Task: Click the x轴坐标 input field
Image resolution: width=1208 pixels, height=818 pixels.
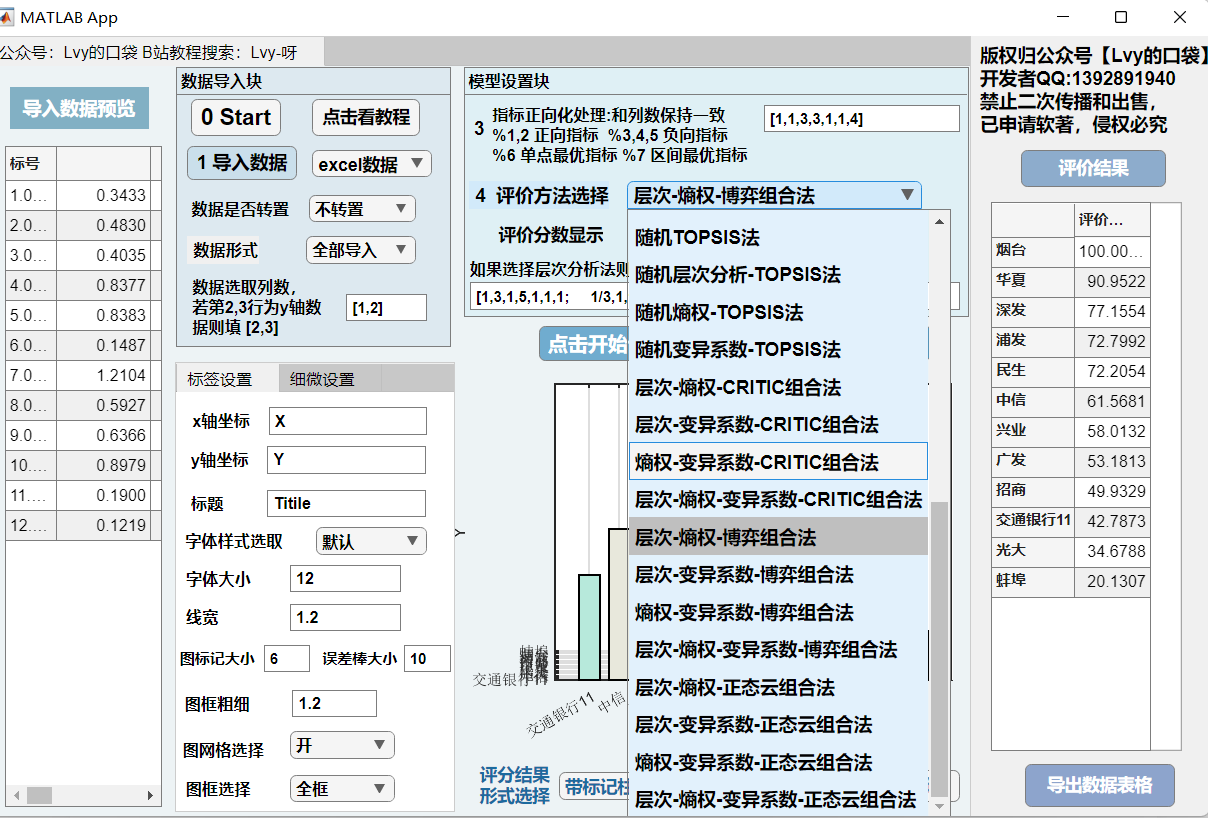Action: tap(347, 421)
